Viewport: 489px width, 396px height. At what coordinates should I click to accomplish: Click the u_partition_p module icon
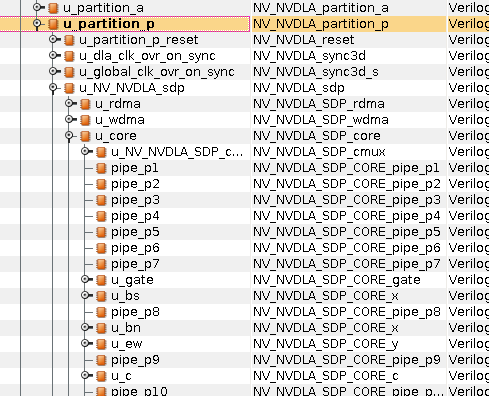pos(53,24)
